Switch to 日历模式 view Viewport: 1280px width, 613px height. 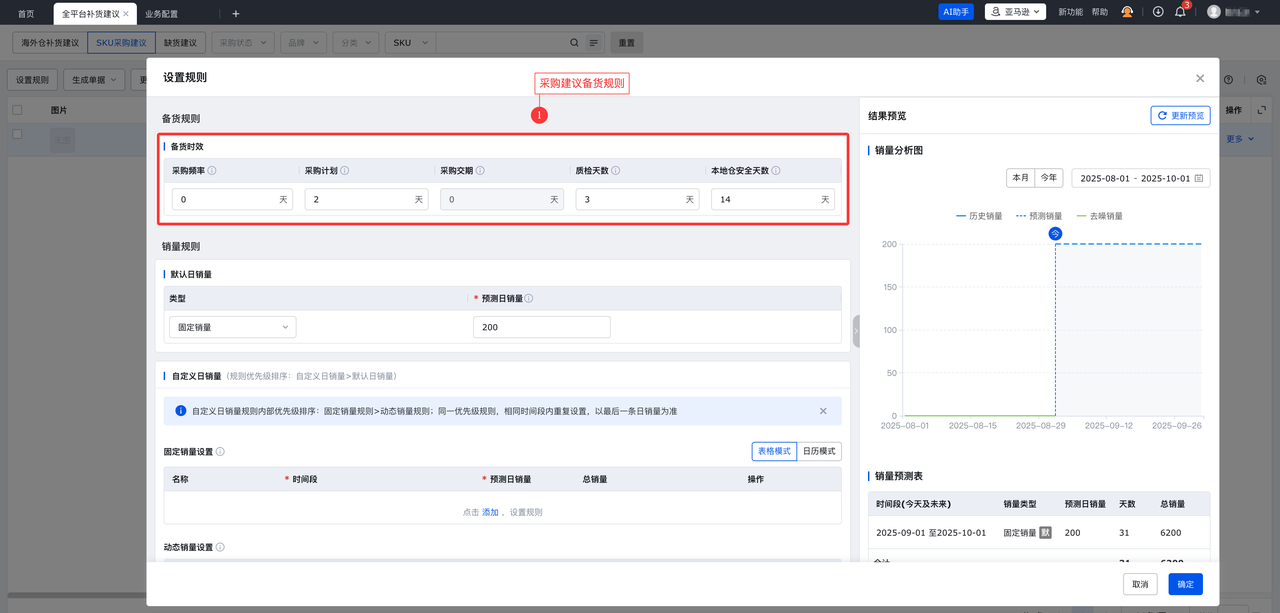click(x=819, y=451)
